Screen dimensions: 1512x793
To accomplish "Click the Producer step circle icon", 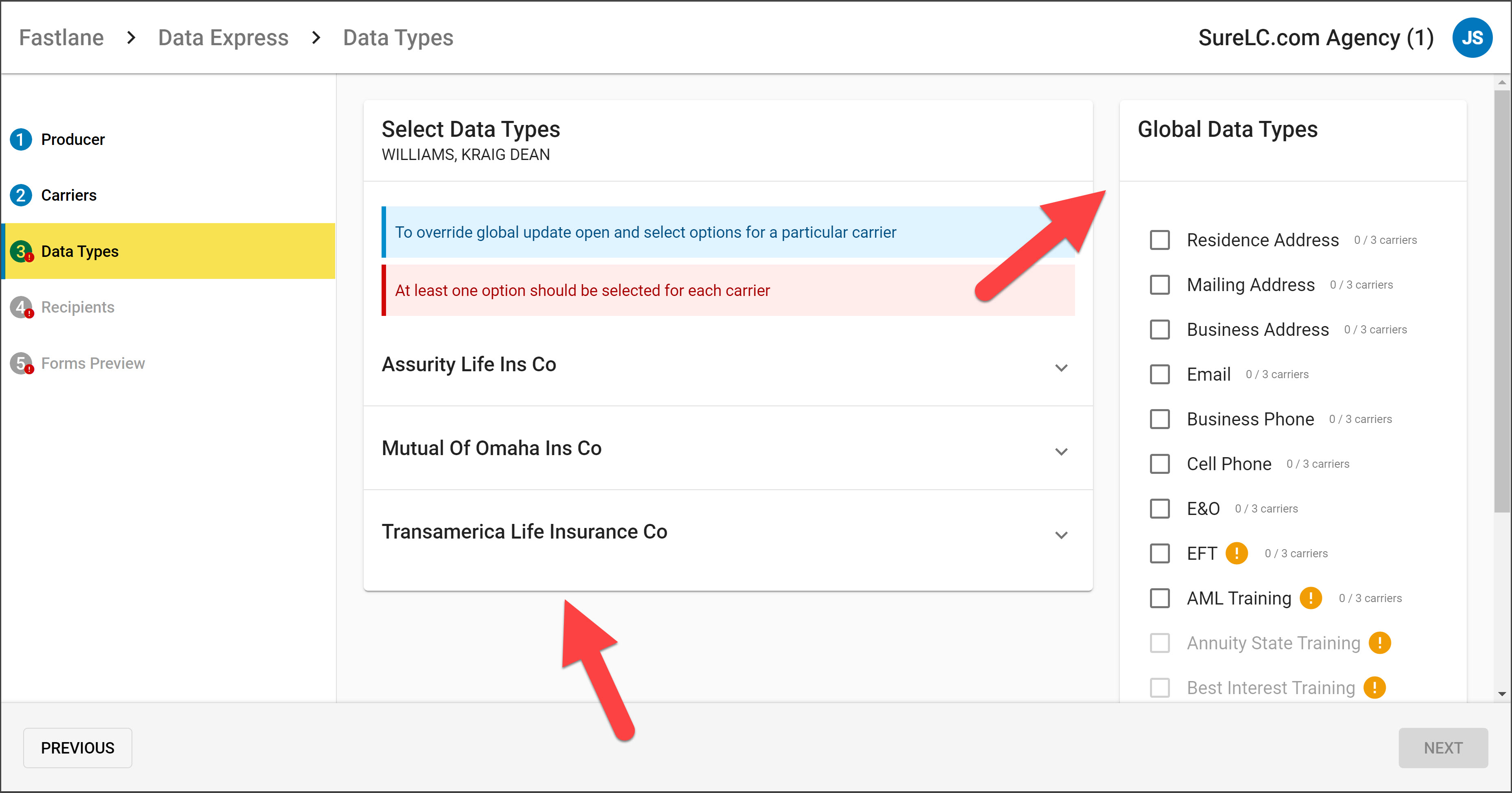I will (20, 140).
